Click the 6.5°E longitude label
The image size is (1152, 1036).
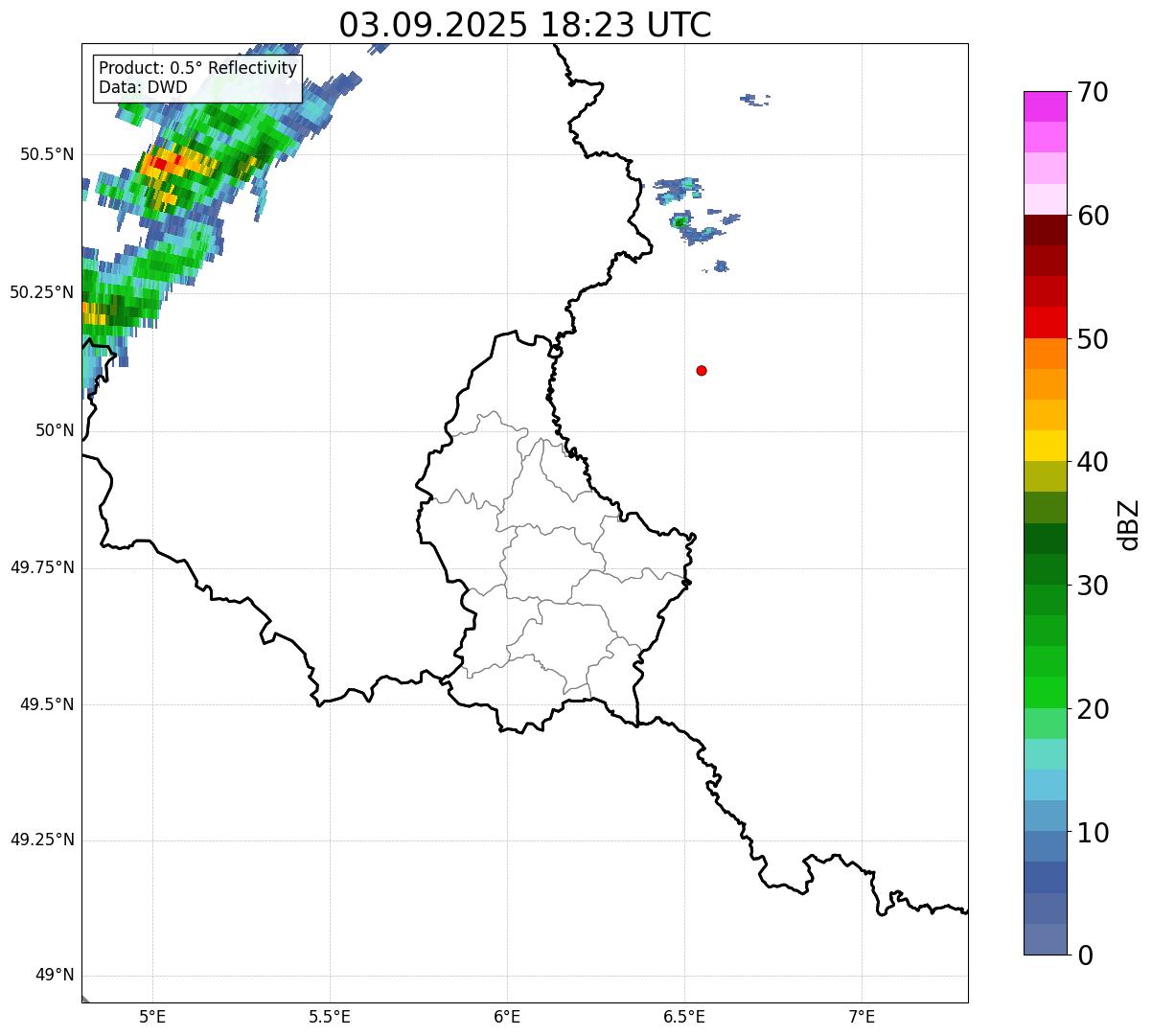pyautogui.click(x=684, y=1016)
